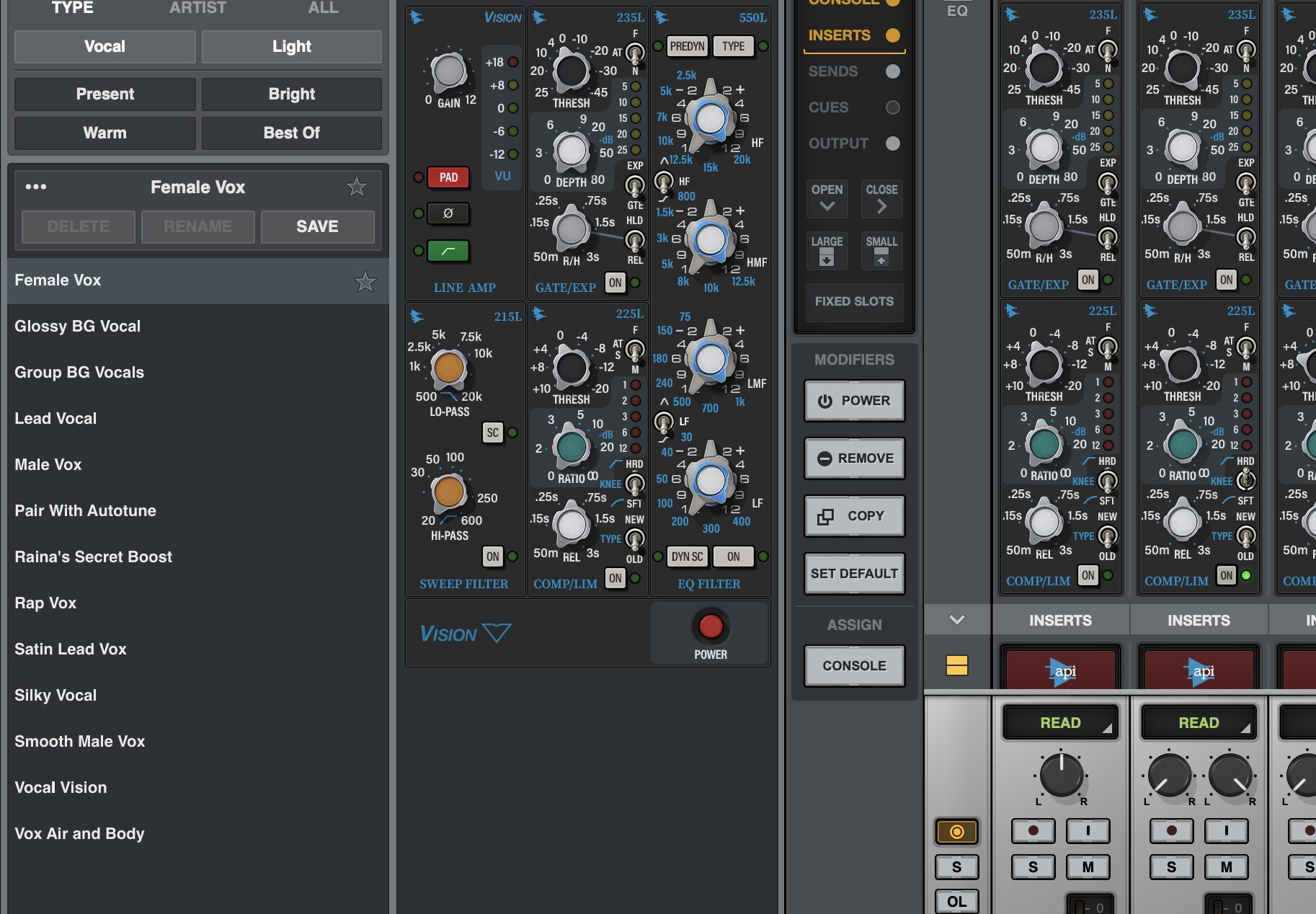Filter presets by Vocal type
This screenshot has height=914, width=1316.
[105, 47]
